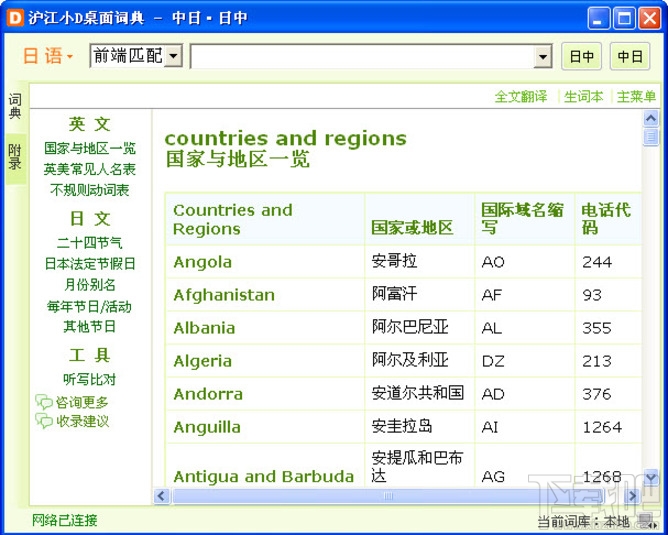Click the horizontal scrollbar right arrow
Viewport: 668px width, 535px height.
click(632, 496)
